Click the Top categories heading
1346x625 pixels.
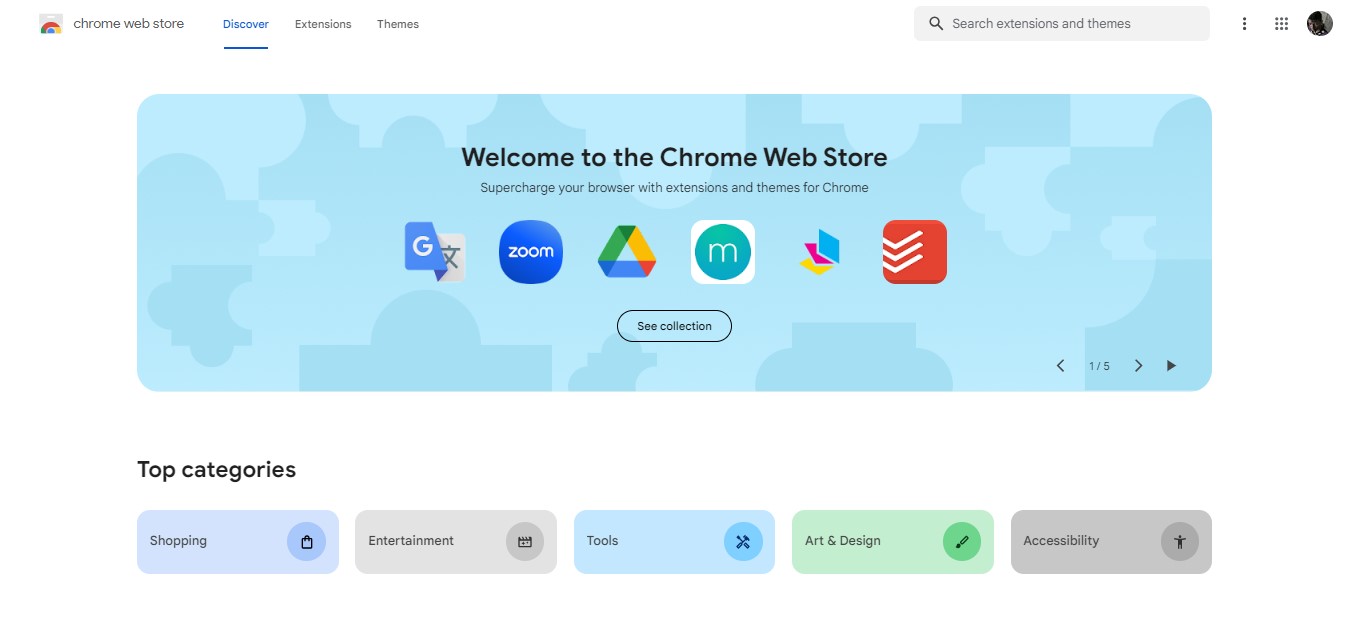216,470
